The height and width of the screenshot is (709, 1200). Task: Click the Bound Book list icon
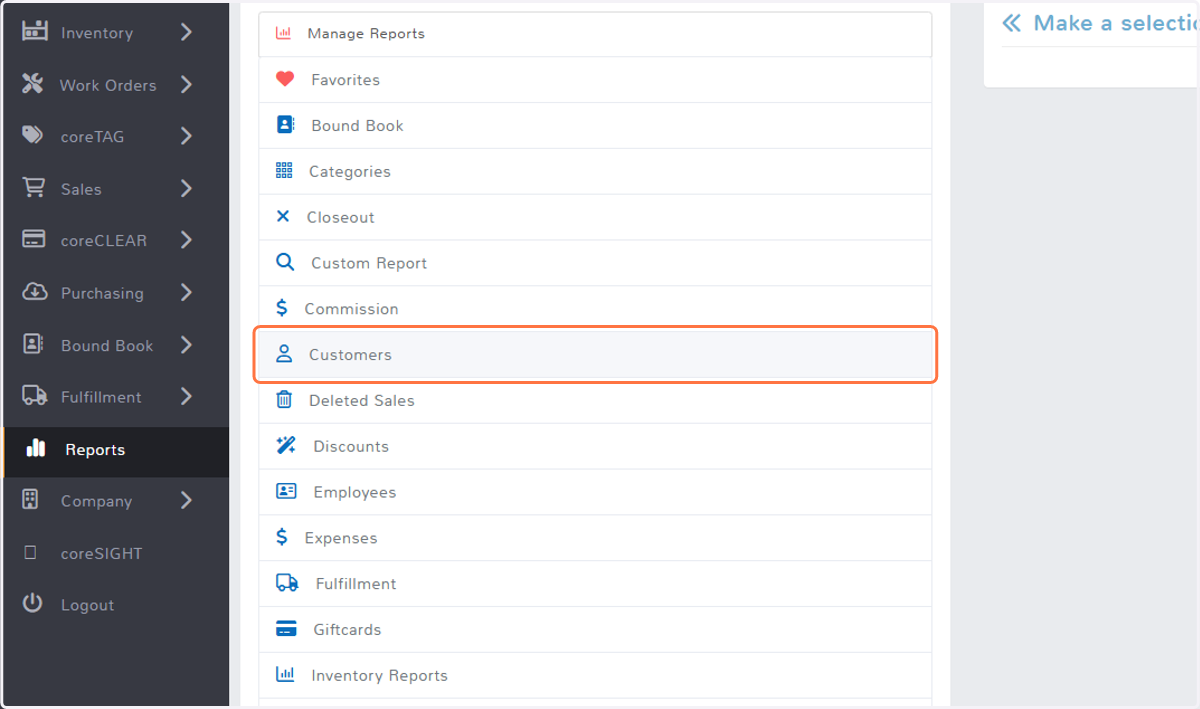click(x=285, y=125)
